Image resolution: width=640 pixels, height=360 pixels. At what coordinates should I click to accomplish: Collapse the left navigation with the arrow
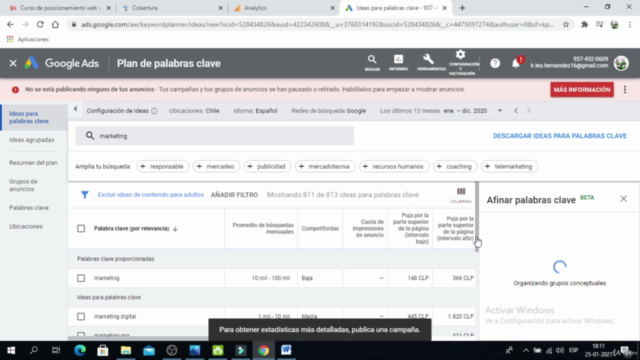pos(76,109)
